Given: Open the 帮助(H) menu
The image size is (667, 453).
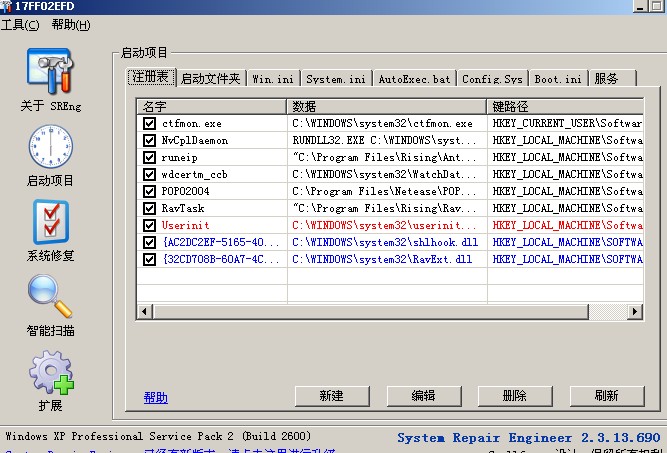Looking at the screenshot, I should pyautogui.click(x=71, y=25).
